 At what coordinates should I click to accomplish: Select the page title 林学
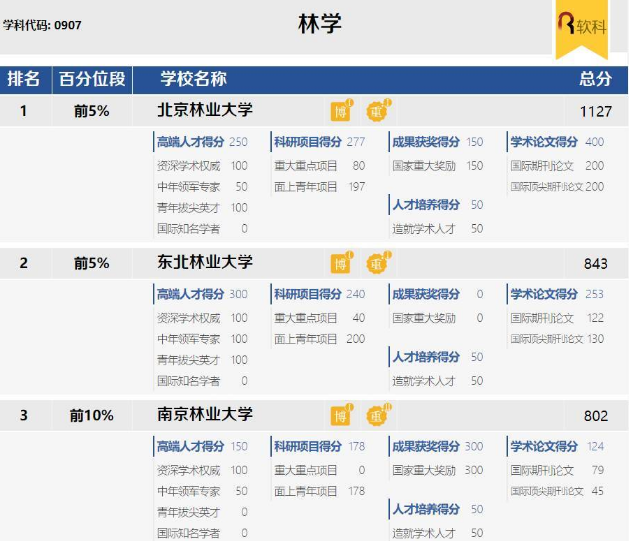[320, 23]
